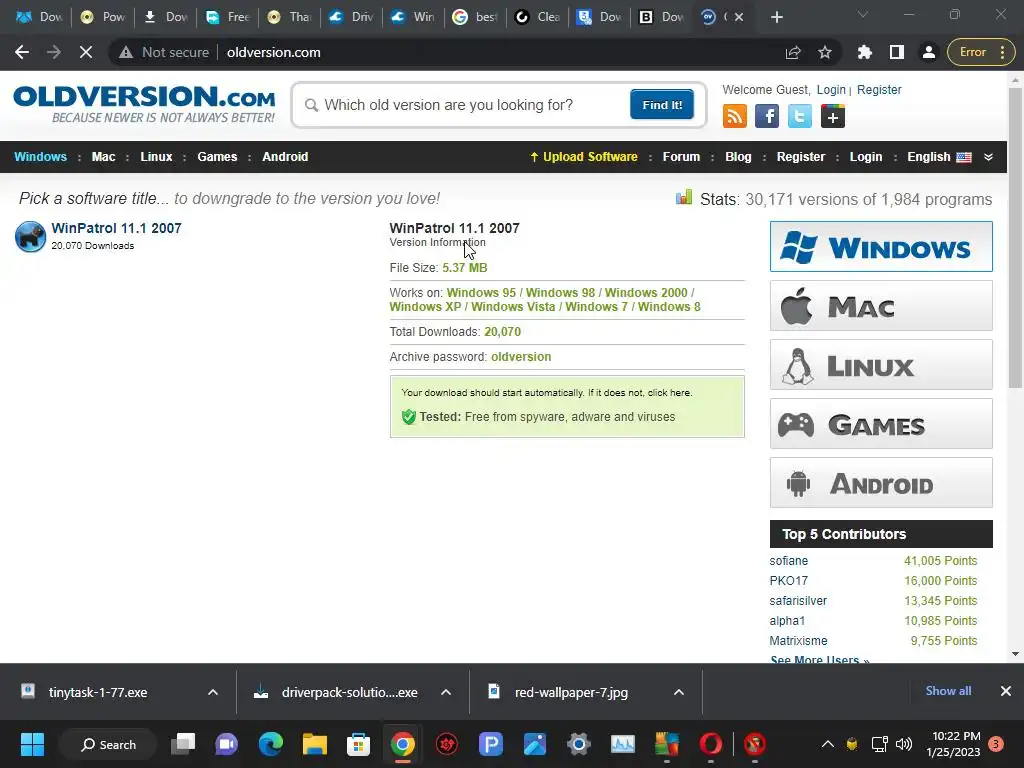Viewport: 1024px width, 768px height.
Task: Select Linux in the navigation bar
Action: pos(156,157)
